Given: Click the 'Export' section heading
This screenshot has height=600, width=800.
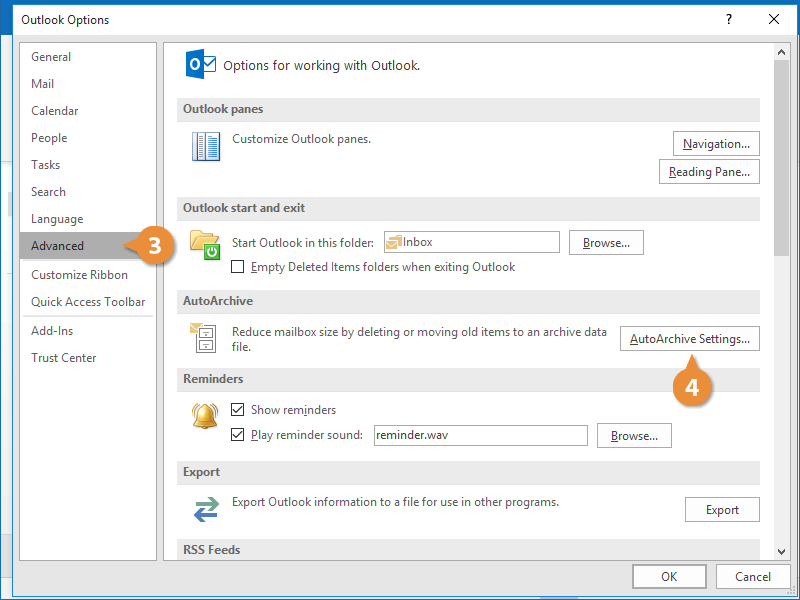Looking at the screenshot, I should [x=202, y=471].
